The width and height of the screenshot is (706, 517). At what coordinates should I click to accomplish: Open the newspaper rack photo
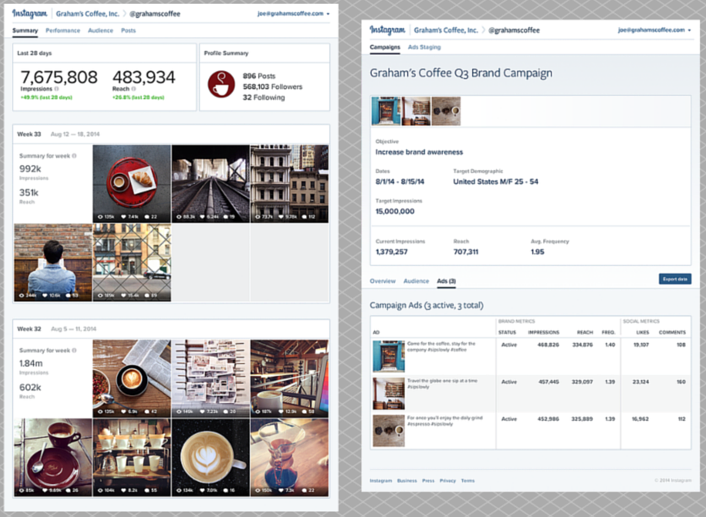(x=211, y=379)
